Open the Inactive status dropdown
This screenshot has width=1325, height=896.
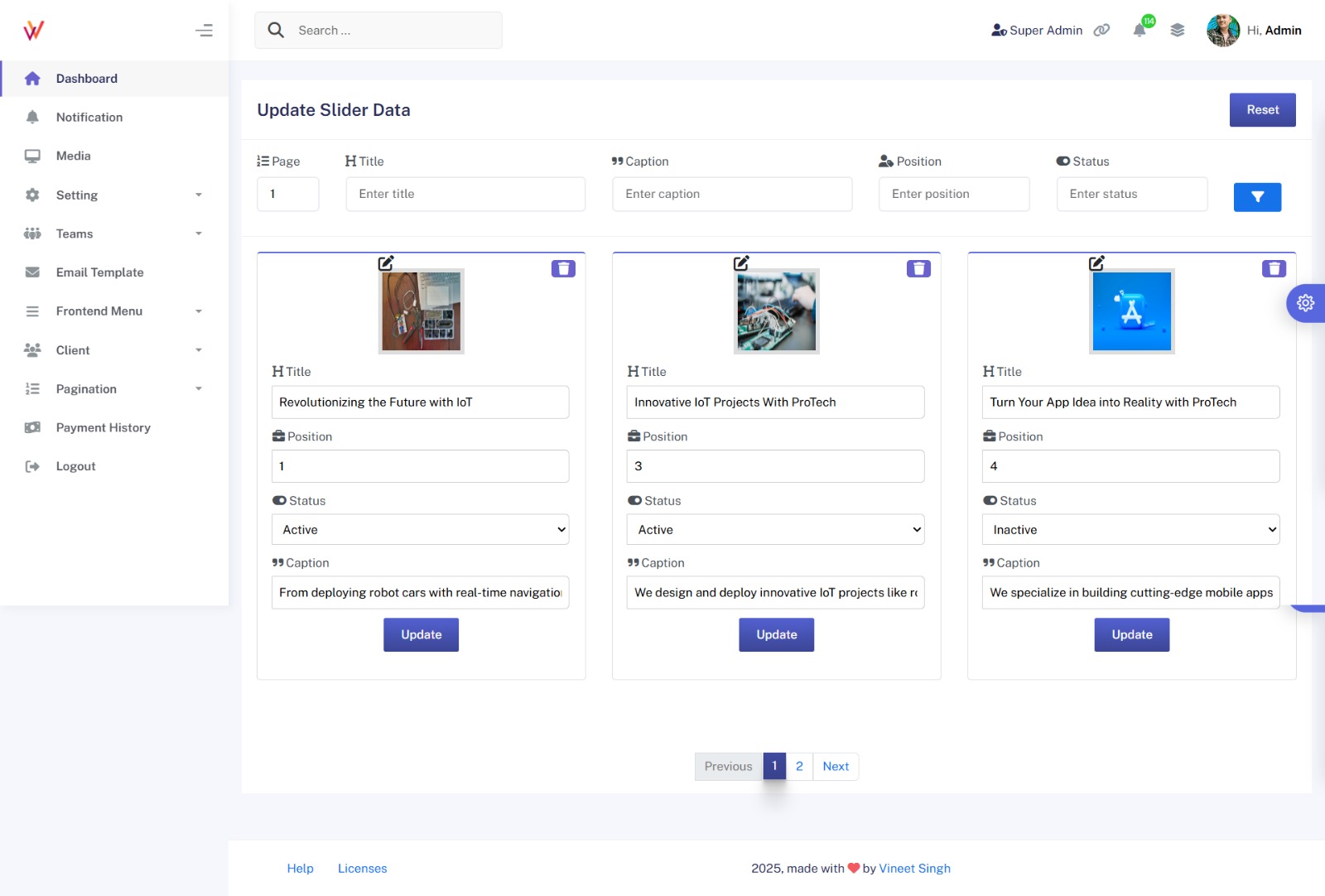coord(1130,530)
